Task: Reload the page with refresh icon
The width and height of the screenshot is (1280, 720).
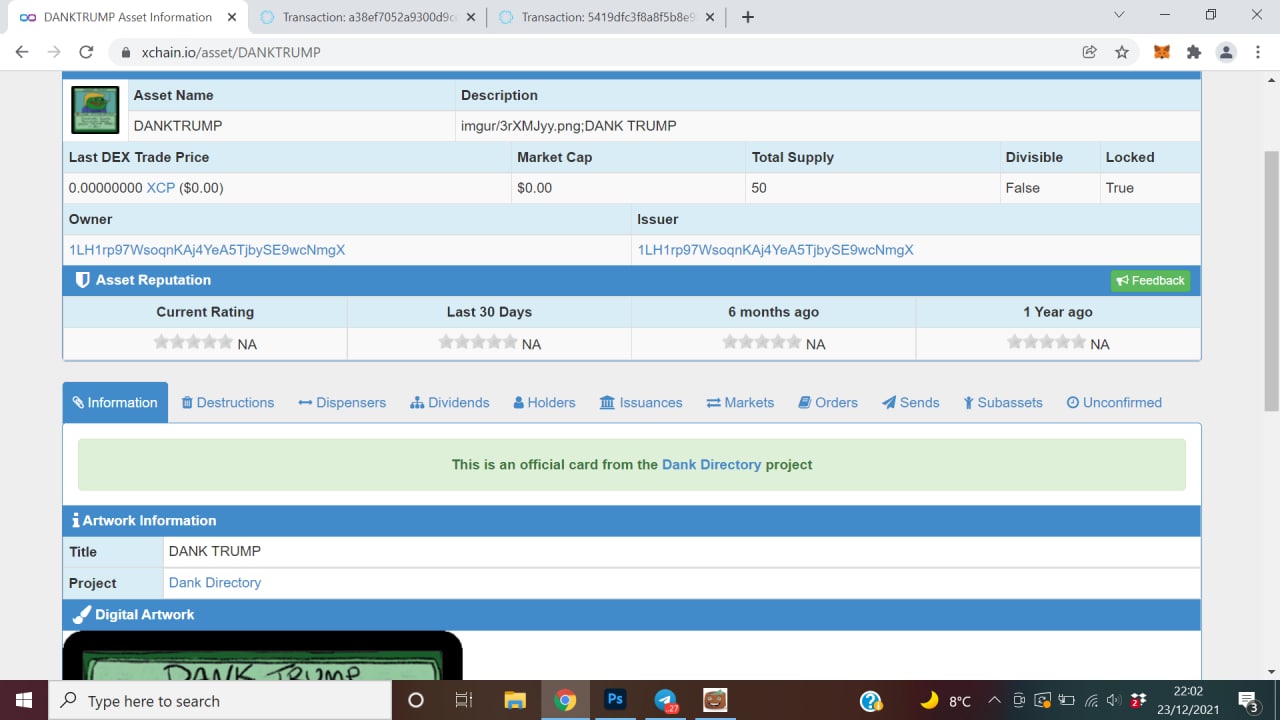Action: (x=86, y=52)
